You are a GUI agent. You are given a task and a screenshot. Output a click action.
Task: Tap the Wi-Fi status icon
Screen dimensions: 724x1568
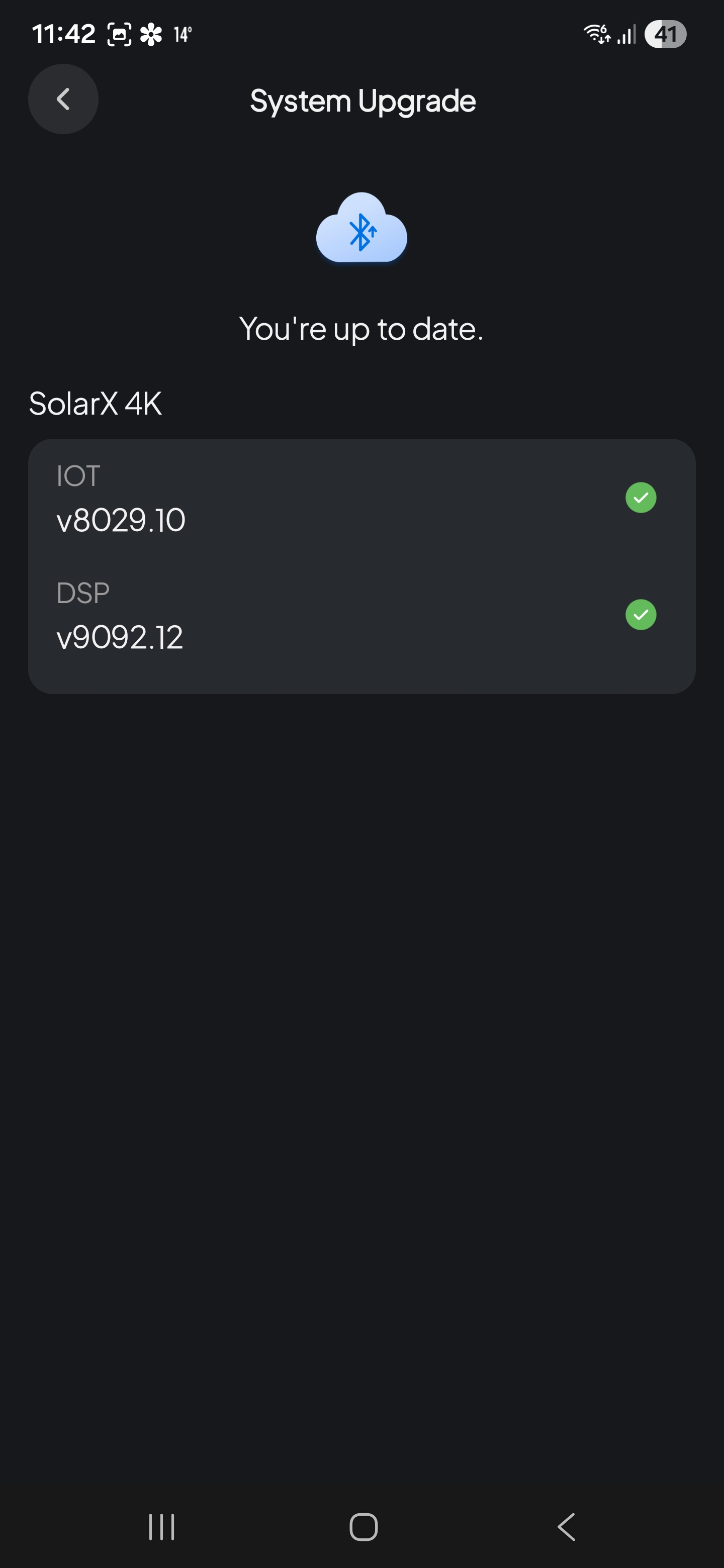click(x=597, y=34)
